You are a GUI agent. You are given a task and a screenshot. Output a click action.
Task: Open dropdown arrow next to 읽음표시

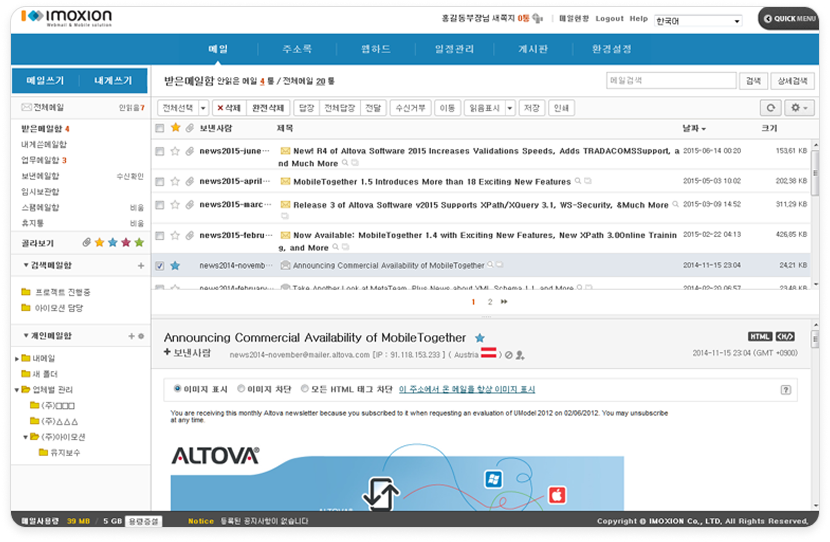[510, 108]
